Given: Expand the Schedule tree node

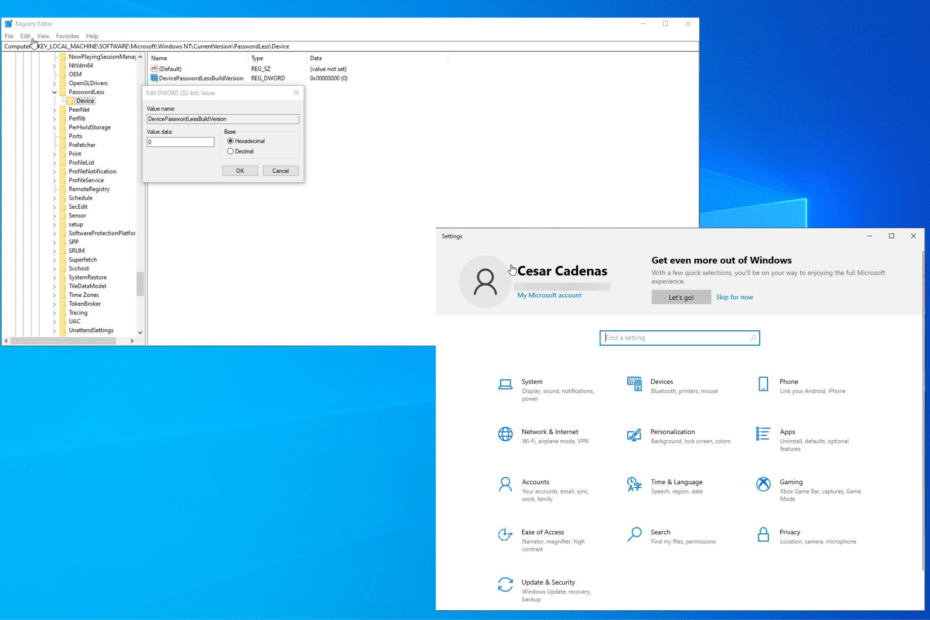Looking at the screenshot, I should click(54, 198).
